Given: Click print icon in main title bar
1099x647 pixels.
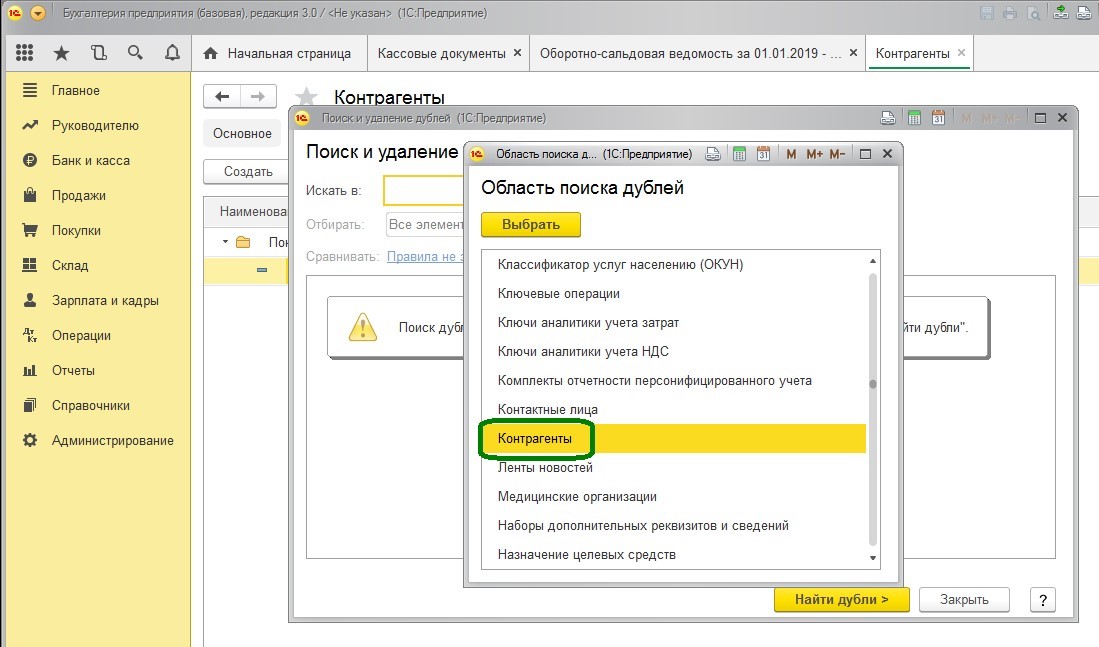Looking at the screenshot, I should (x=1010, y=13).
